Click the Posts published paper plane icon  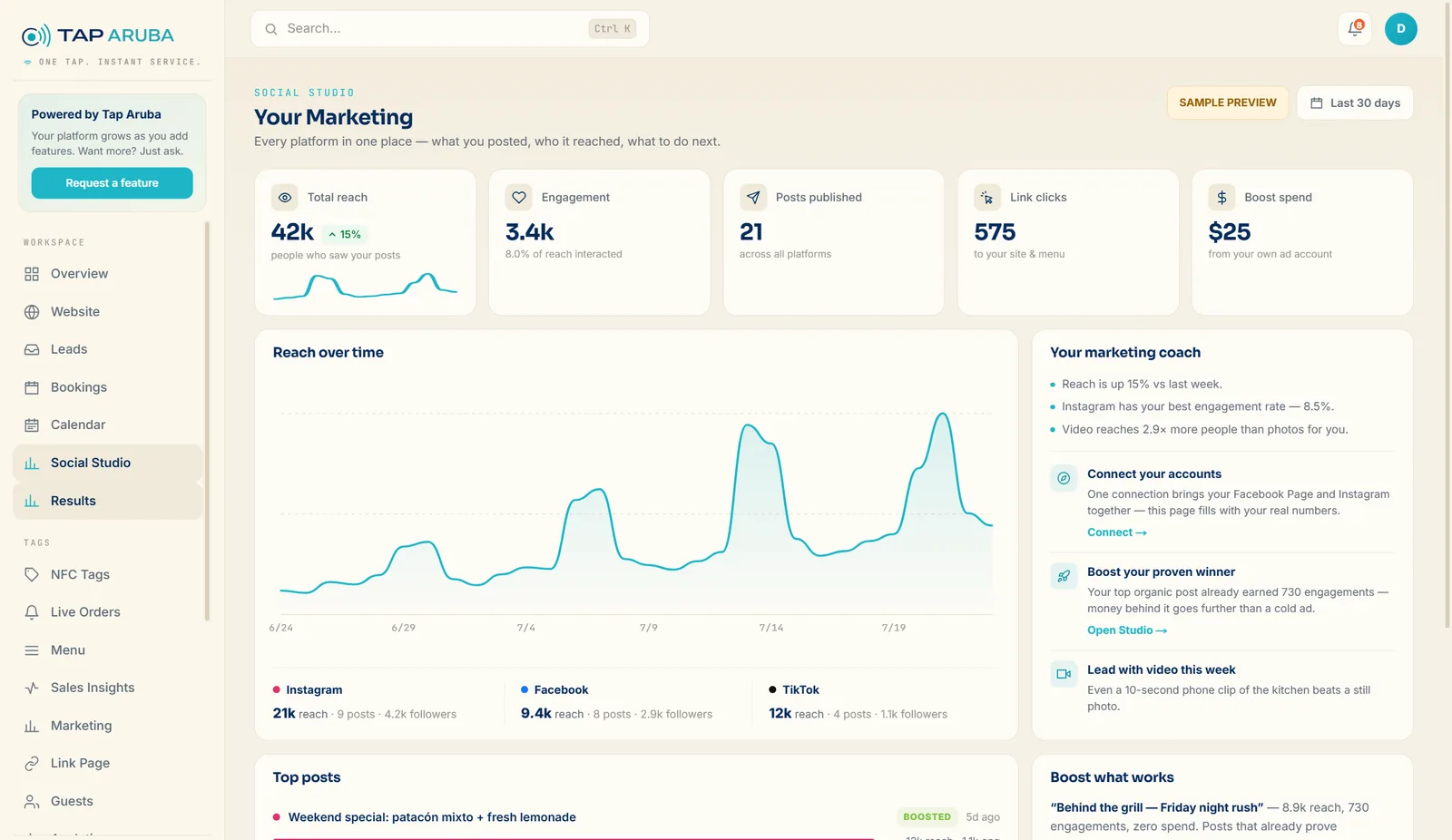coord(753,197)
